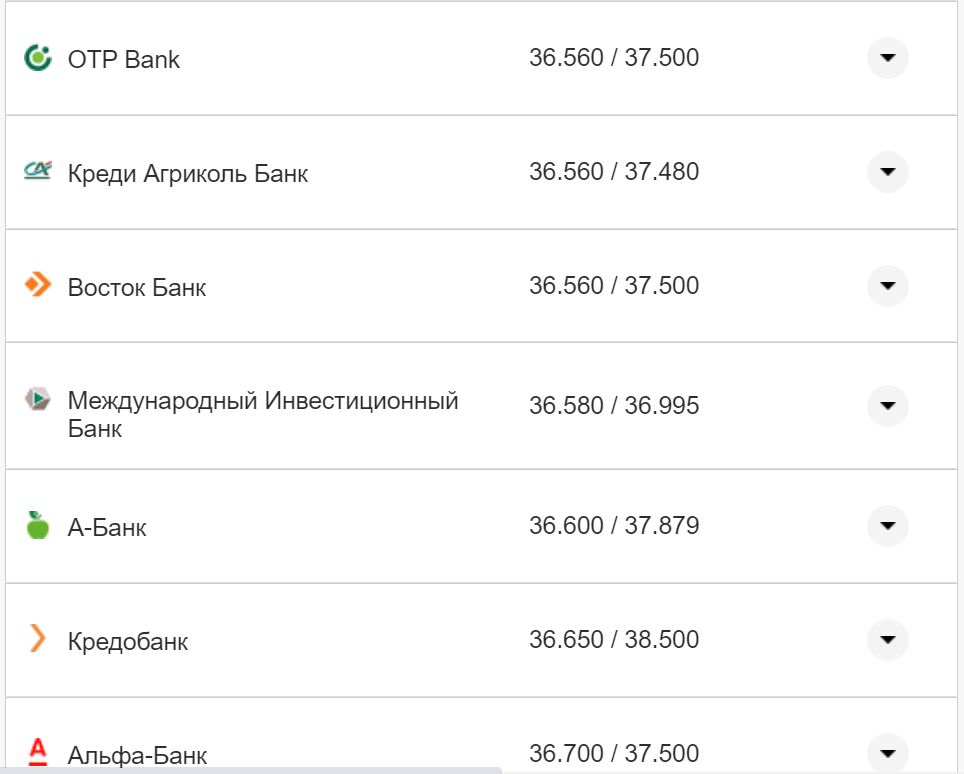Open the dropdown next to Восток Банк
Image resolution: width=964 pixels, height=774 pixels.
click(887, 286)
